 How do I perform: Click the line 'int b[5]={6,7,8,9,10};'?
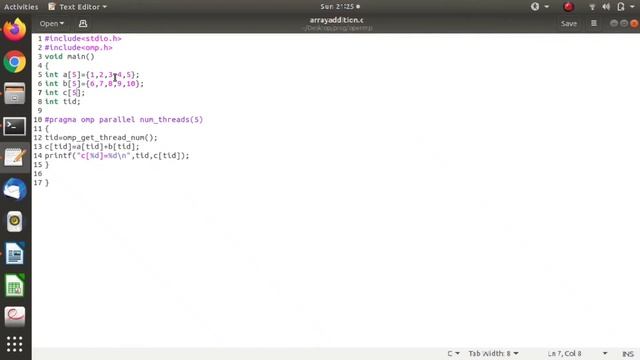[94, 83]
